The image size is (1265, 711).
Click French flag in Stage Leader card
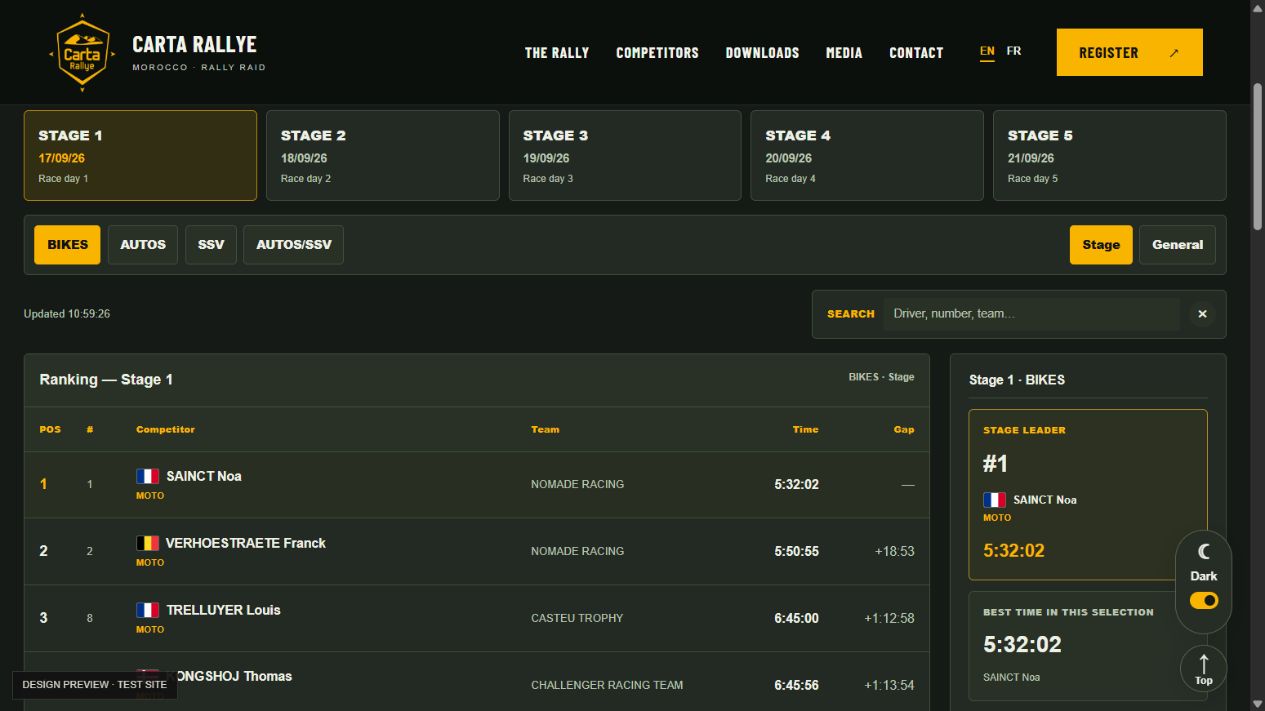click(995, 500)
